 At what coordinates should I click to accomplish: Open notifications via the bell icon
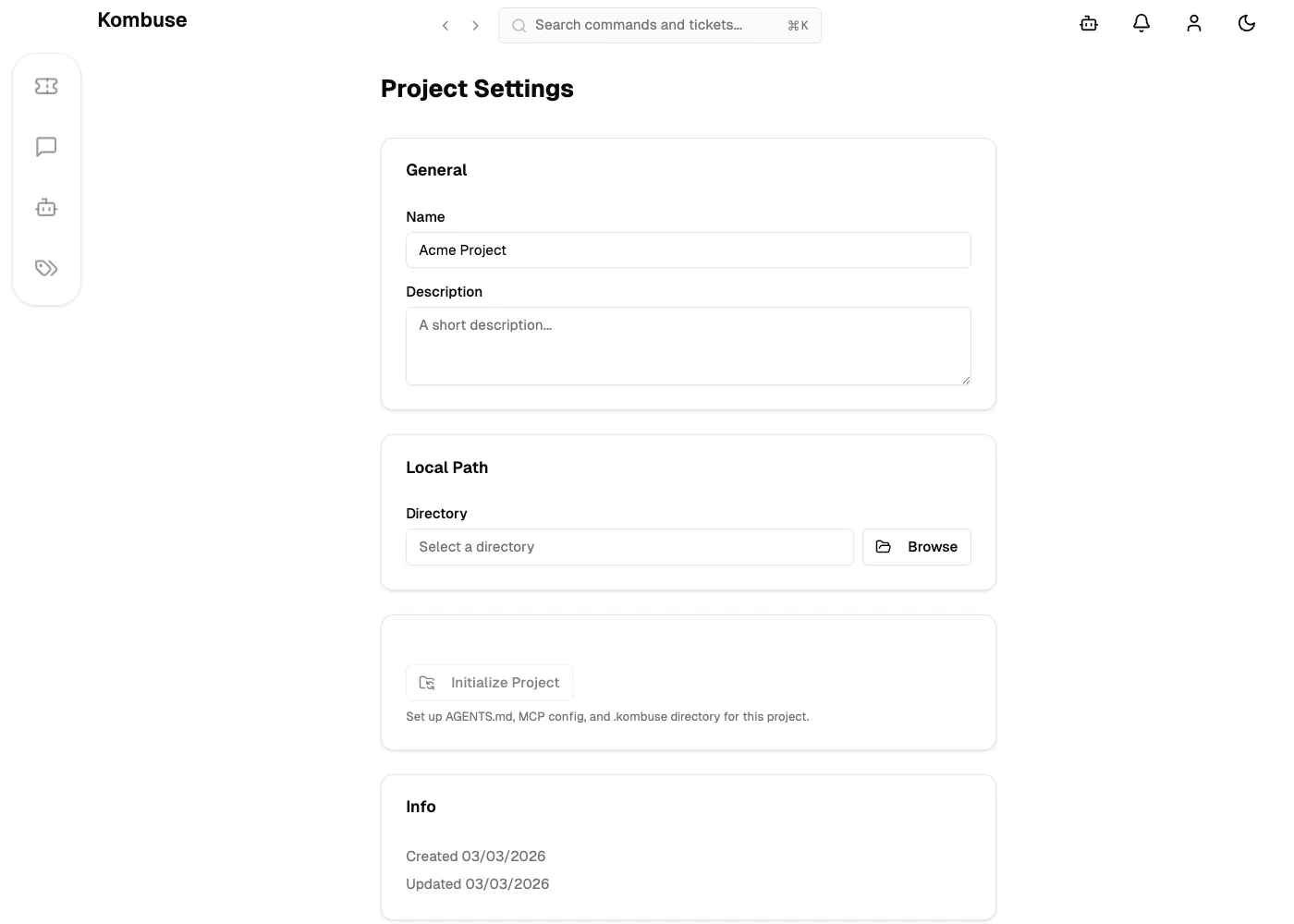(x=1141, y=23)
